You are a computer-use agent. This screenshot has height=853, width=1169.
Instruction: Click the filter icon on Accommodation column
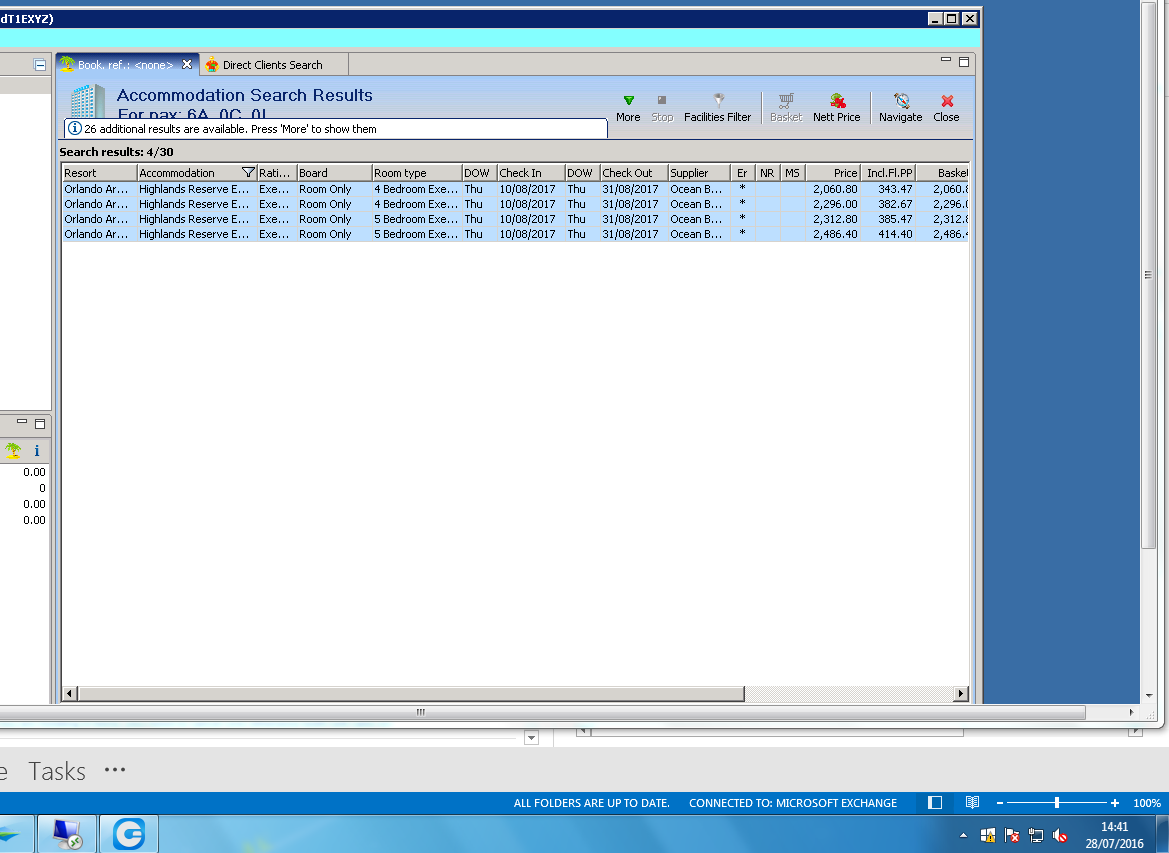coord(248,172)
